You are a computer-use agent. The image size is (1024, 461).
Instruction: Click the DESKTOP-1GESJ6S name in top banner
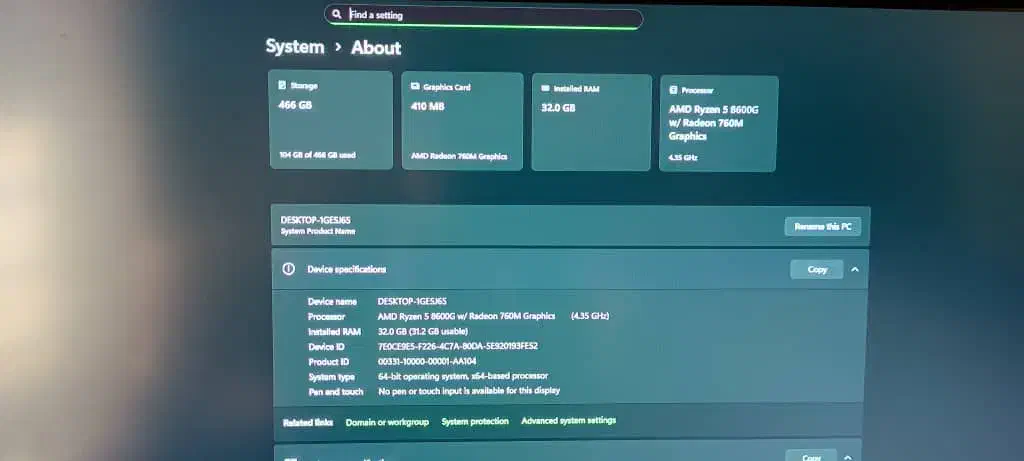coord(315,220)
